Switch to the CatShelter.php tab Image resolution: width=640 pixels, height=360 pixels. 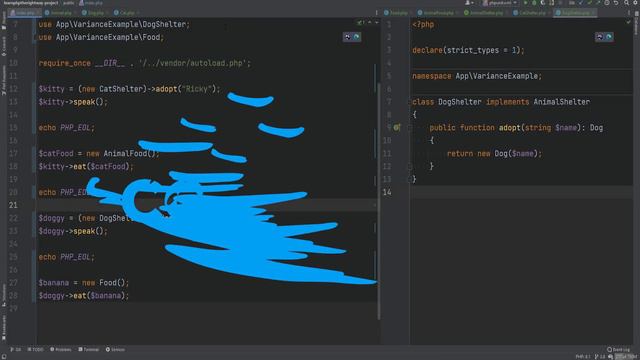532,13
